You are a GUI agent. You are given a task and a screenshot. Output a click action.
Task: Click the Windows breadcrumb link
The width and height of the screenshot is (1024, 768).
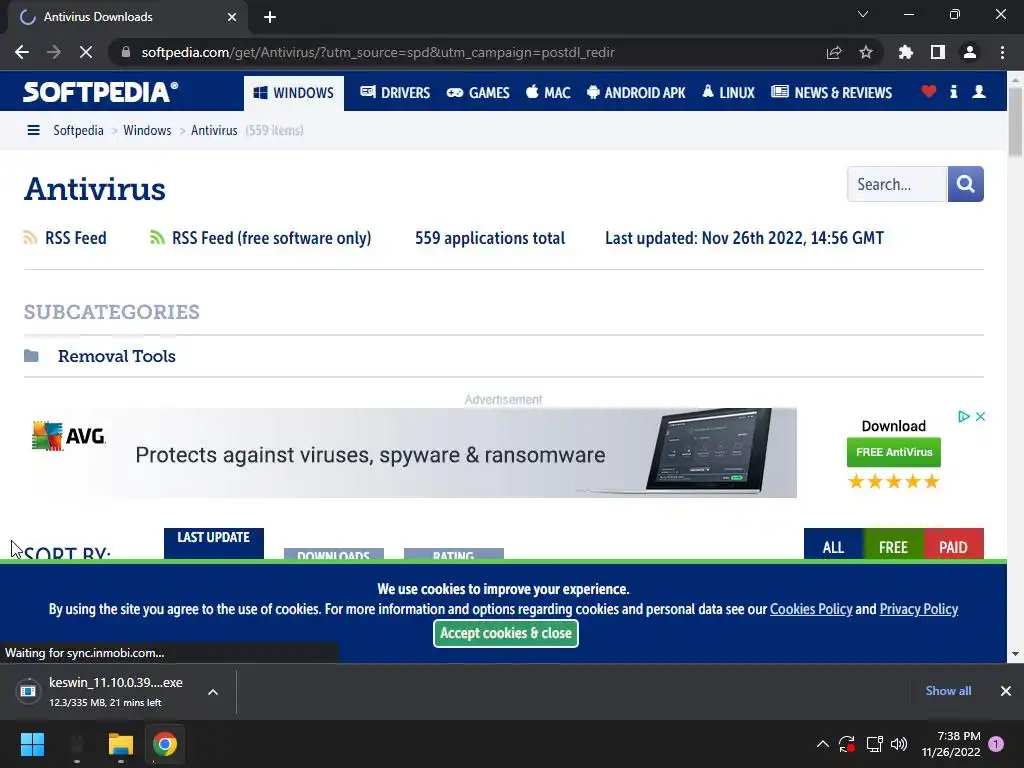click(x=147, y=130)
